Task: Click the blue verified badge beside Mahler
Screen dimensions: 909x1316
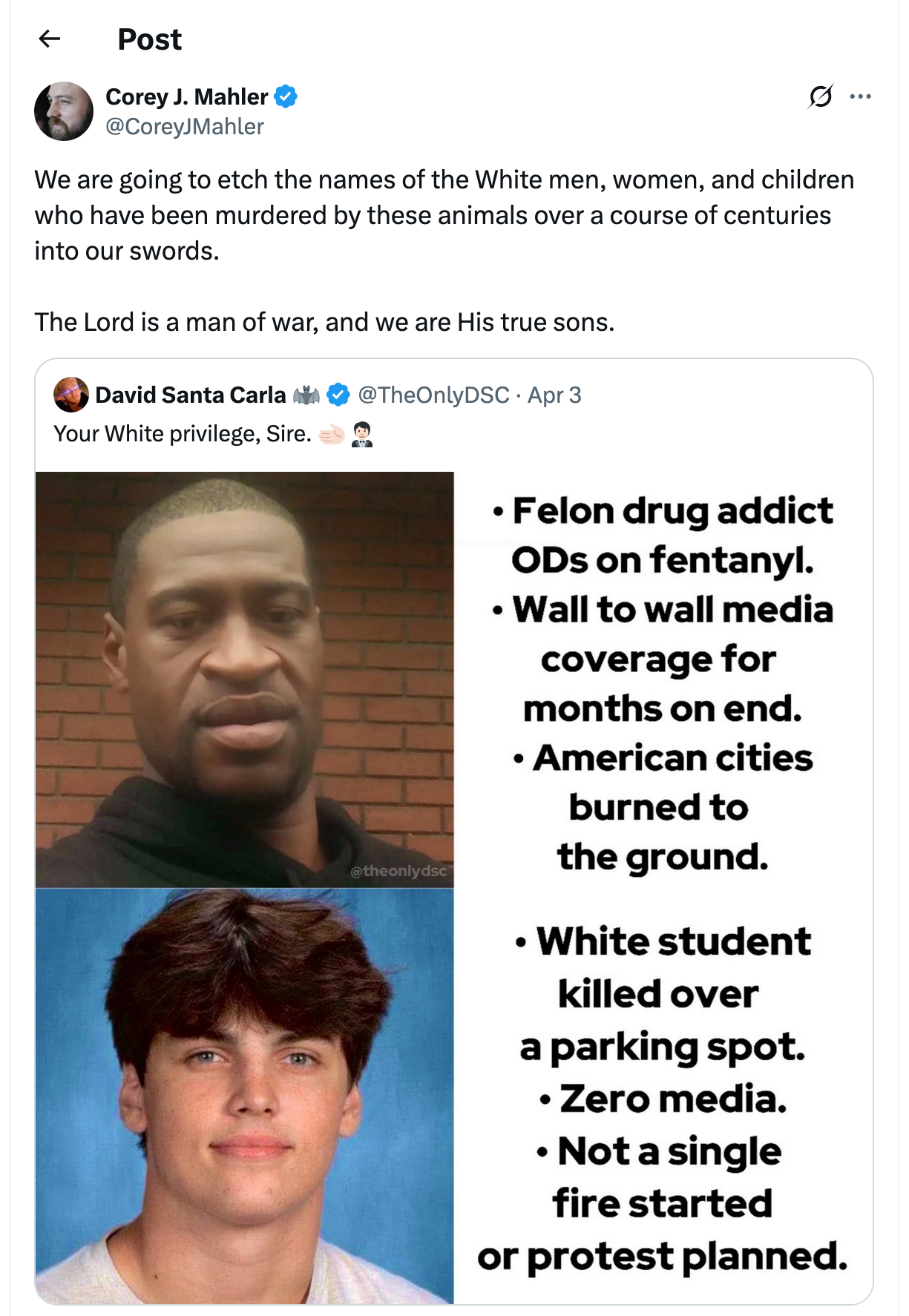Action: tap(286, 96)
